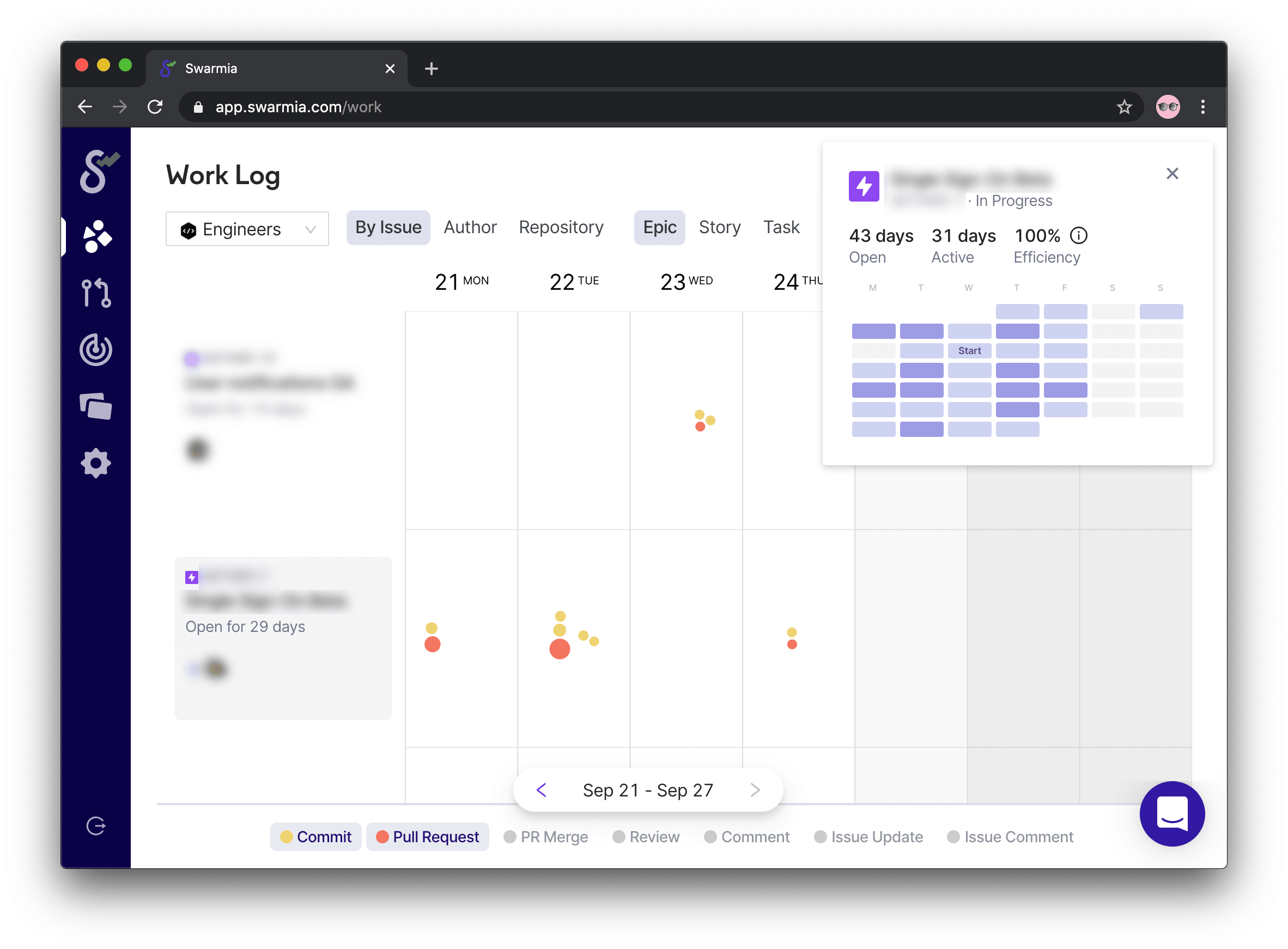The height and width of the screenshot is (949, 1288).
Task: Enable the Issue Update filter
Action: (868, 836)
